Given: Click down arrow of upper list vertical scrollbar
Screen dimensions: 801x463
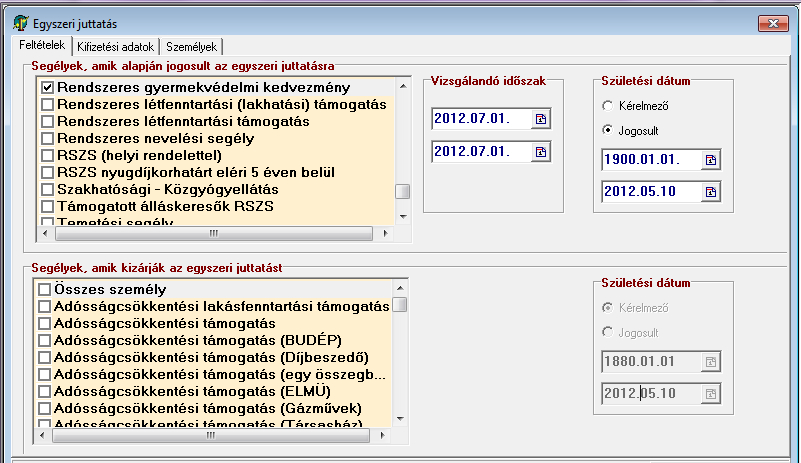Looking at the screenshot, I should 403,217.
